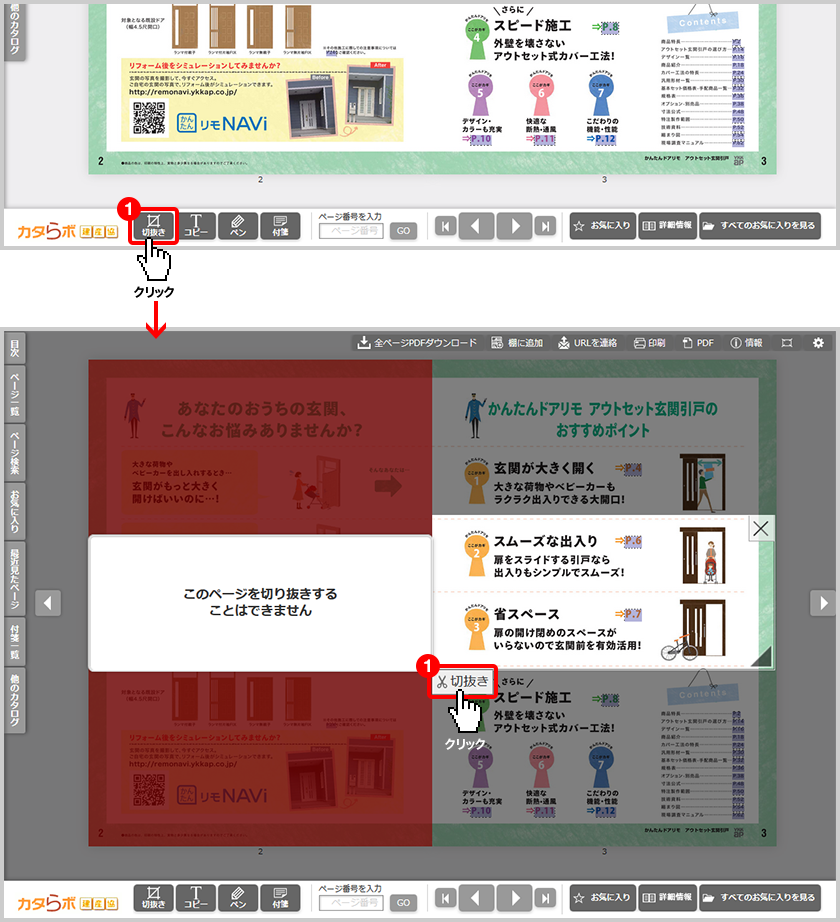Open the 目次 side tab

pyautogui.click(x=14, y=349)
